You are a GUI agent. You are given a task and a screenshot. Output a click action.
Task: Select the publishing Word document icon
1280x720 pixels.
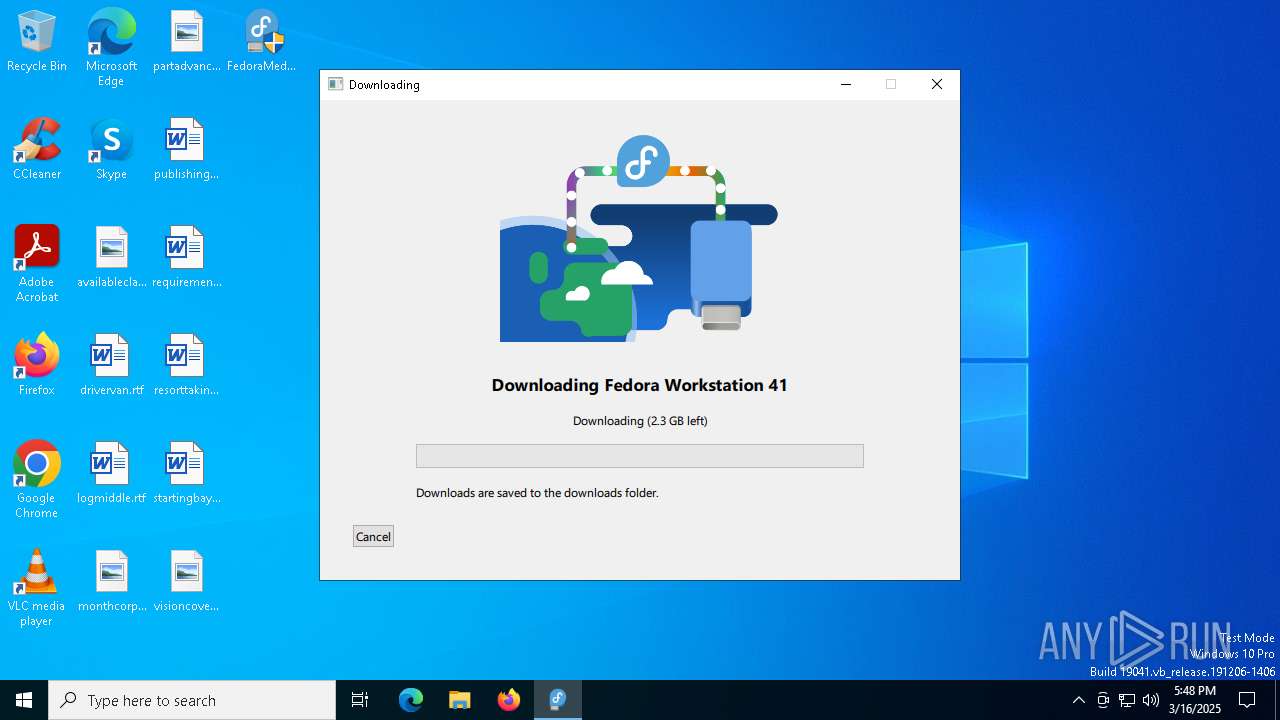click(x=186, y=150)
